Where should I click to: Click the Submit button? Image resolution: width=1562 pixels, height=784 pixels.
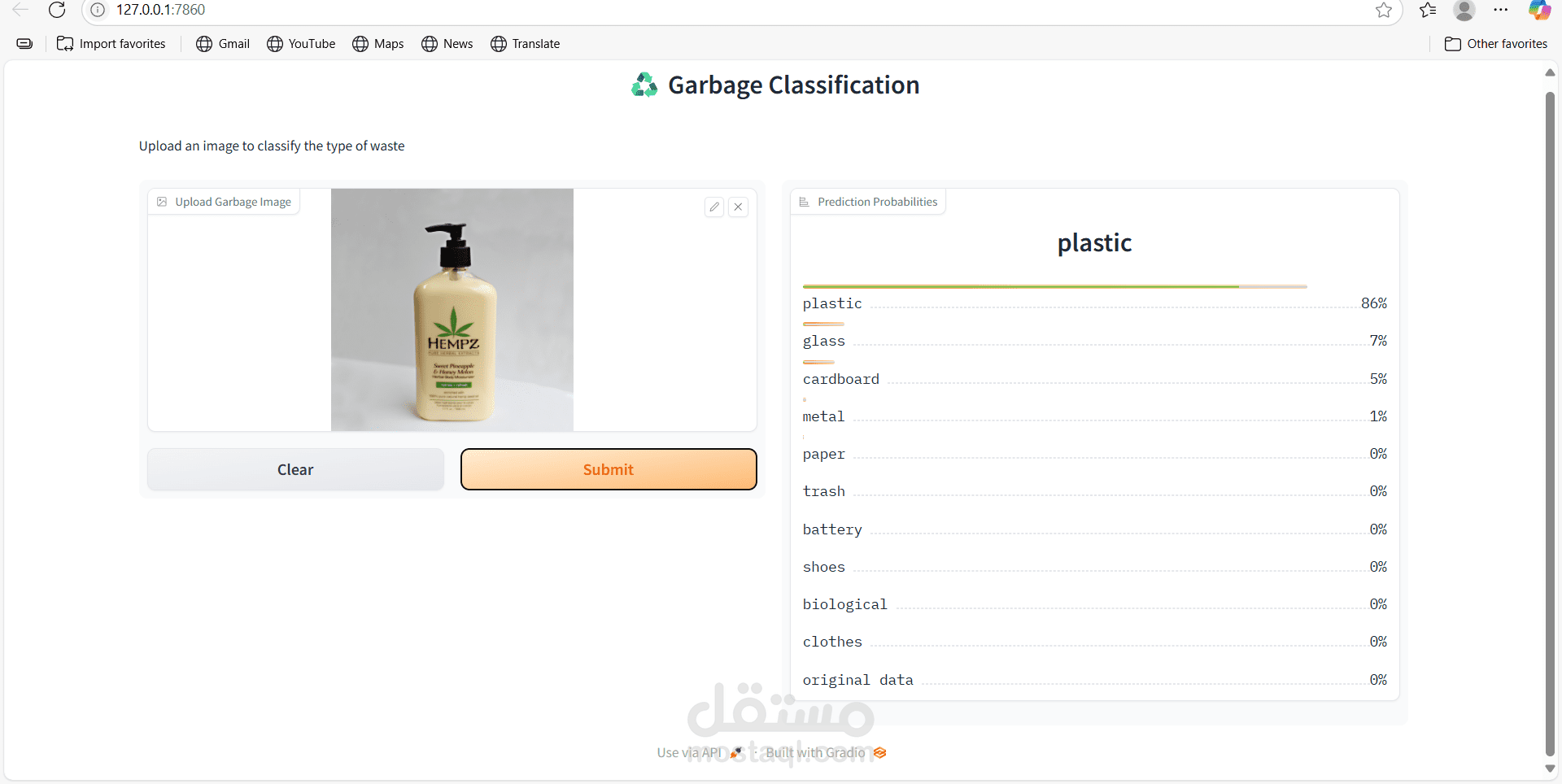click(609, 469)
